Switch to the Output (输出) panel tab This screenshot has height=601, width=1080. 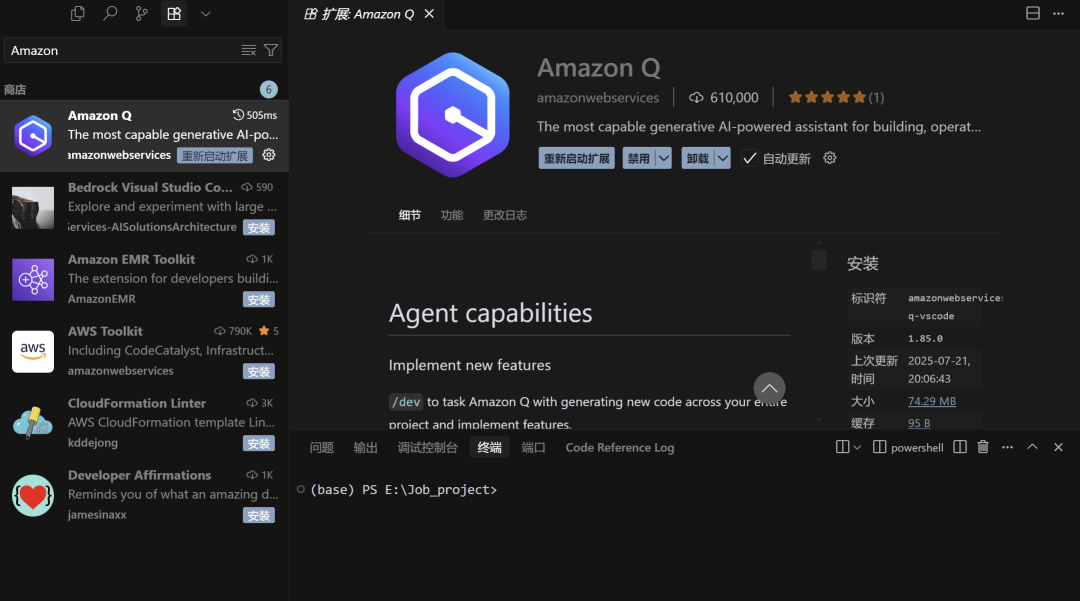click(366, 447)
